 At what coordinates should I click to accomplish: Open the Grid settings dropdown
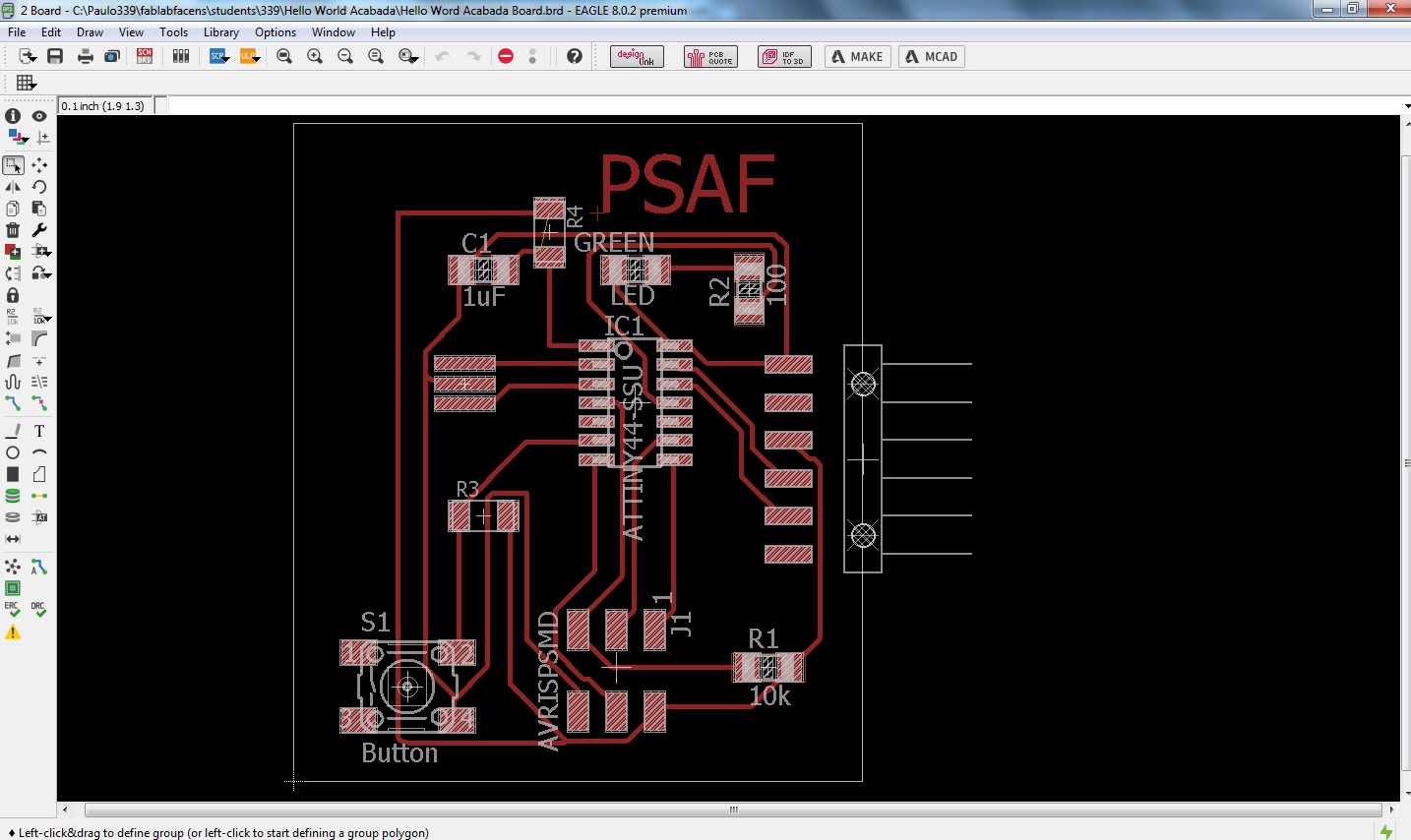point(27,83)
